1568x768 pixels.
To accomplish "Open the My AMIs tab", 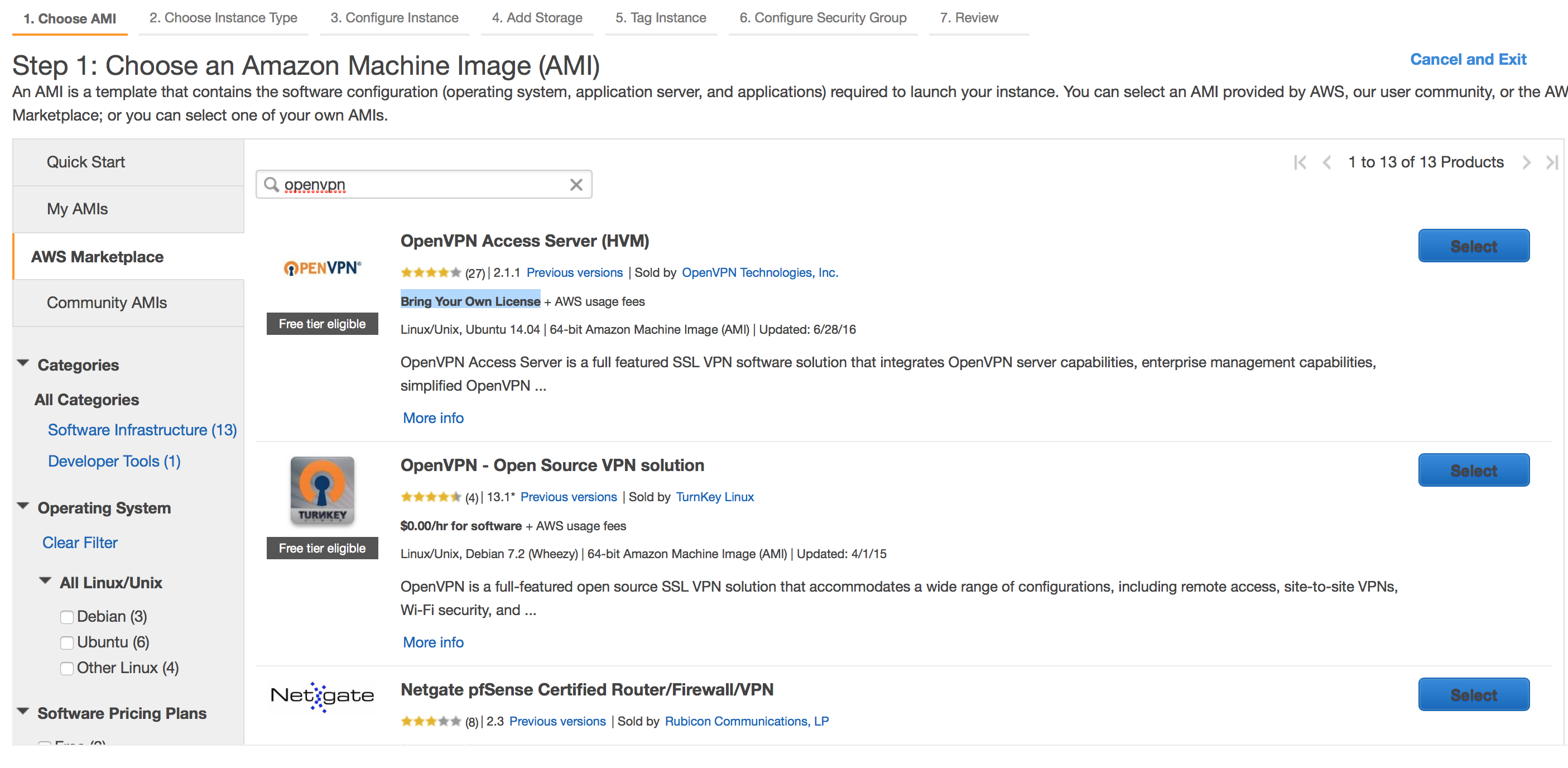I will click(128, 209).
